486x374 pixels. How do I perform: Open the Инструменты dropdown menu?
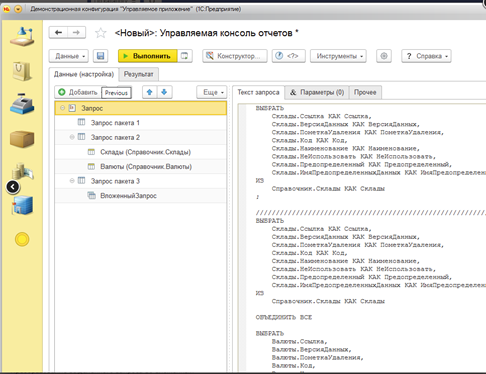click(x=338, y=56)
